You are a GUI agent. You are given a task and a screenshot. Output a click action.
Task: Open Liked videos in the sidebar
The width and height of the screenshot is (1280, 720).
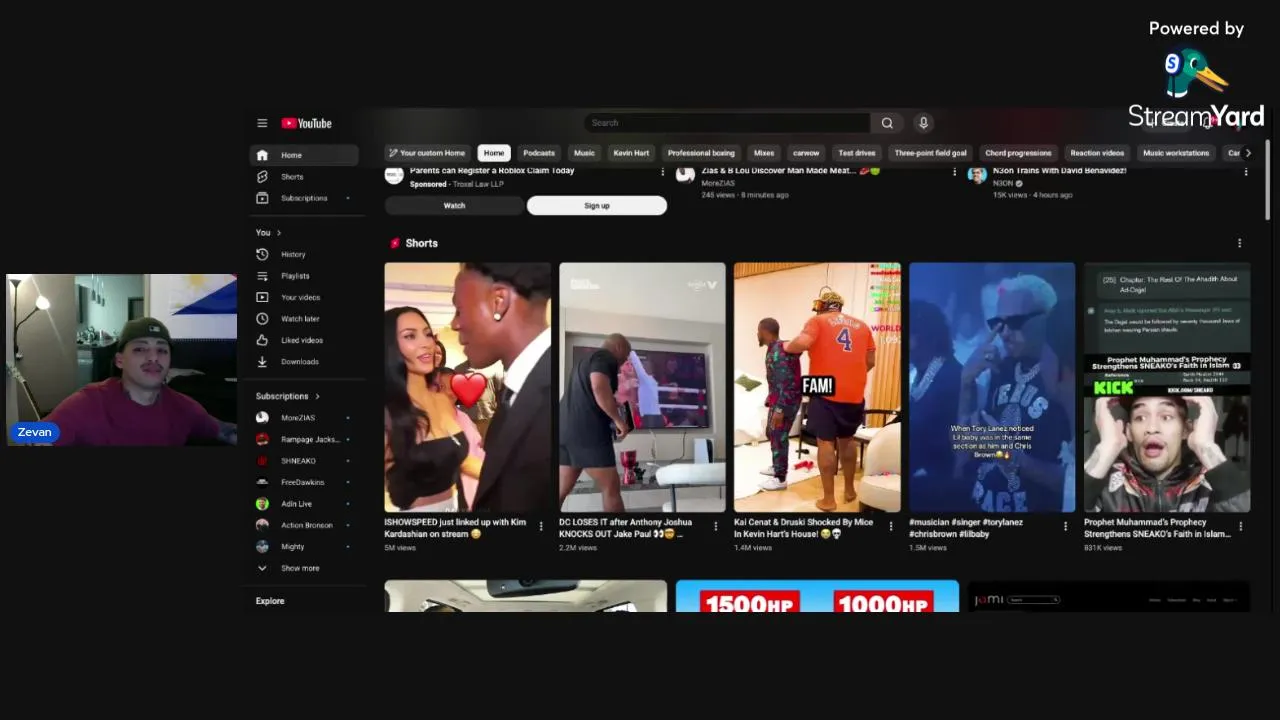tap(304, 340)
